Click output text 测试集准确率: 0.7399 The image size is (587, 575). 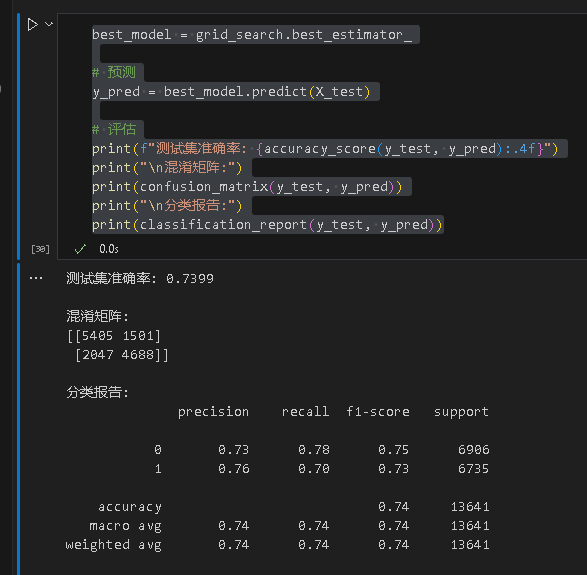point(140,279)
